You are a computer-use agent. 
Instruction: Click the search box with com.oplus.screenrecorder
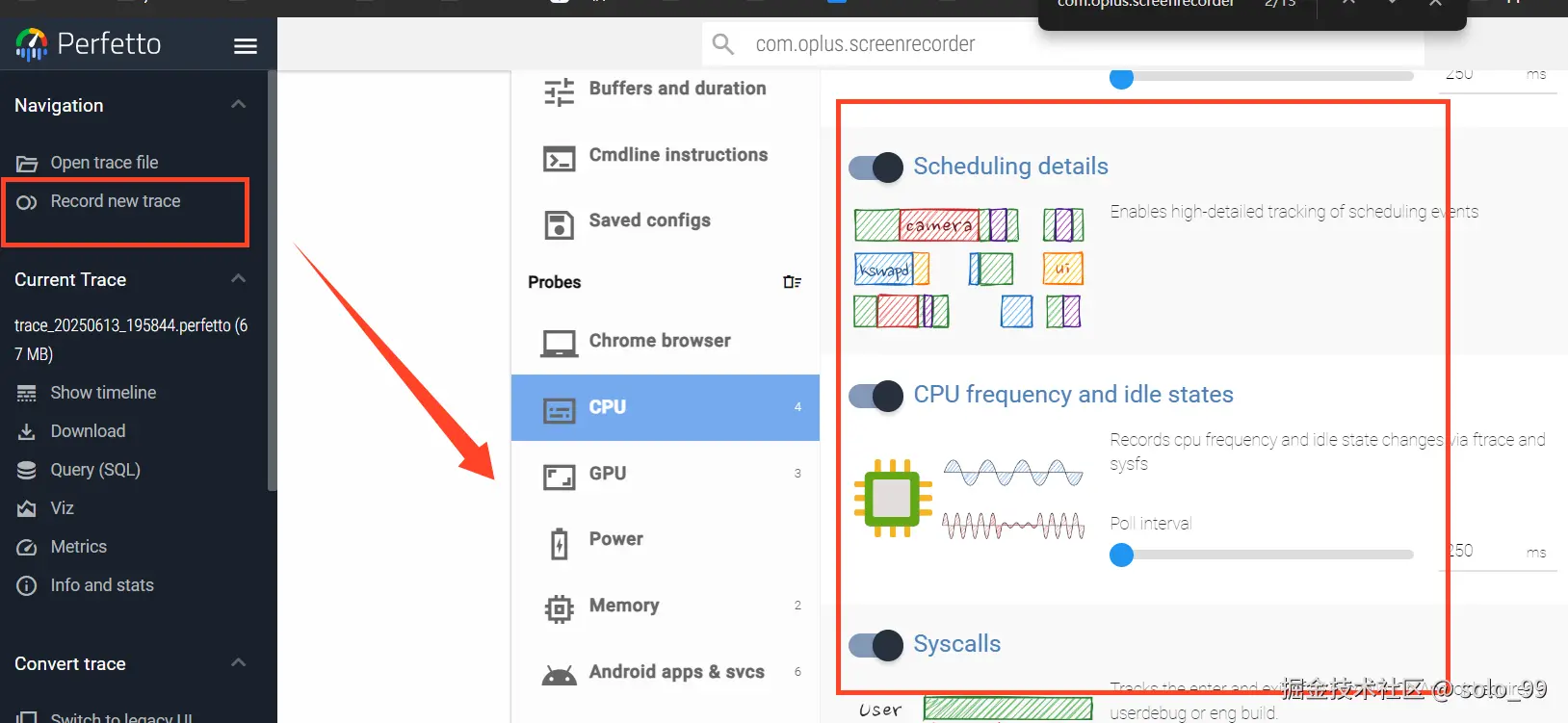click(1062, 44)
